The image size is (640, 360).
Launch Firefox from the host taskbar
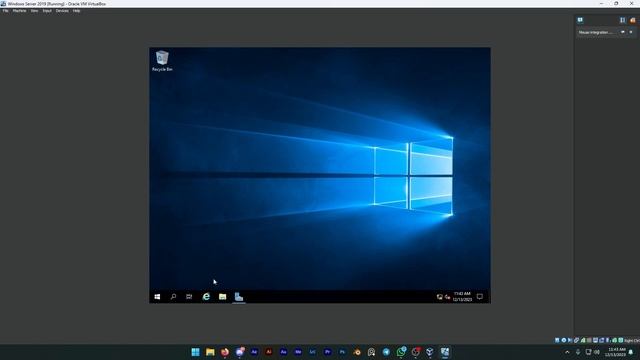click(x=225, y=352)
